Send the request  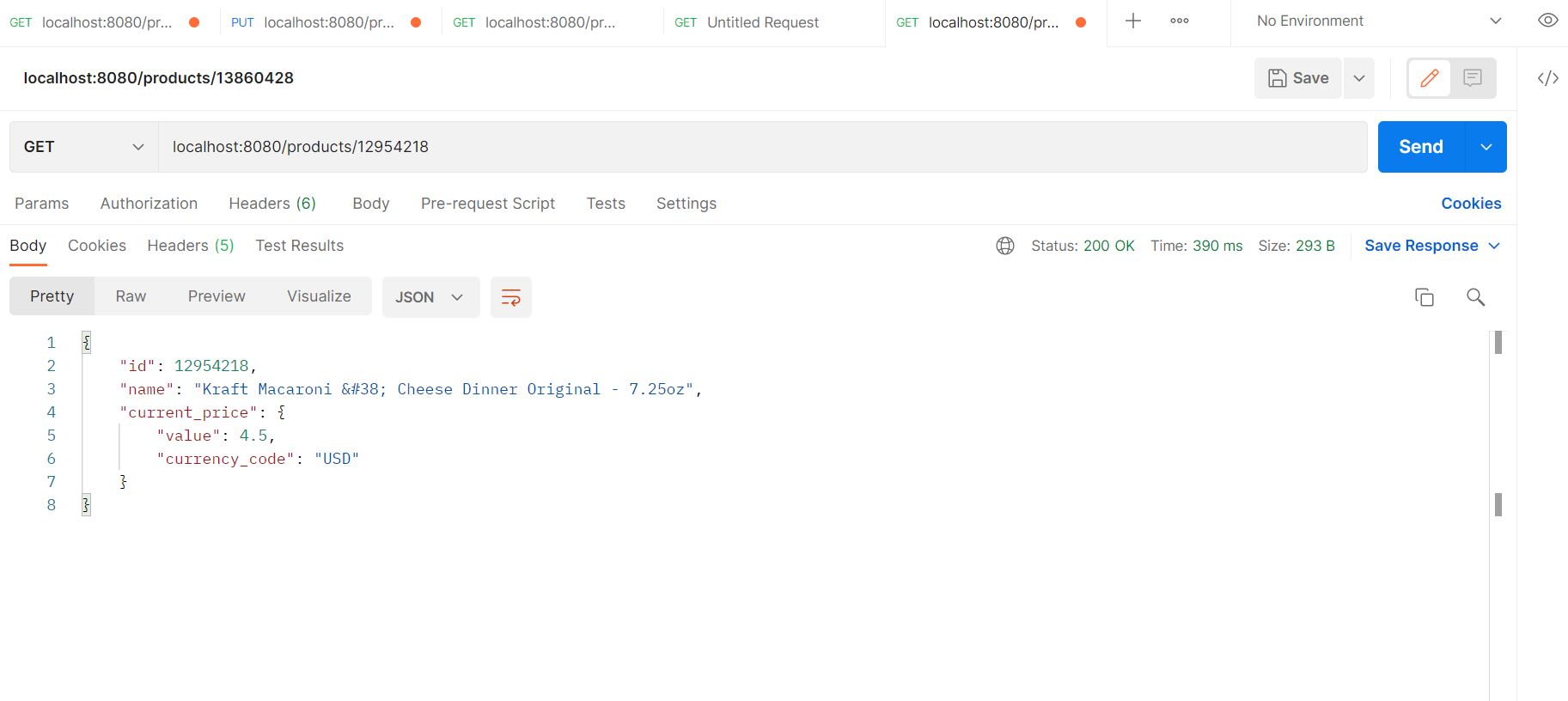pos(1421,147)
